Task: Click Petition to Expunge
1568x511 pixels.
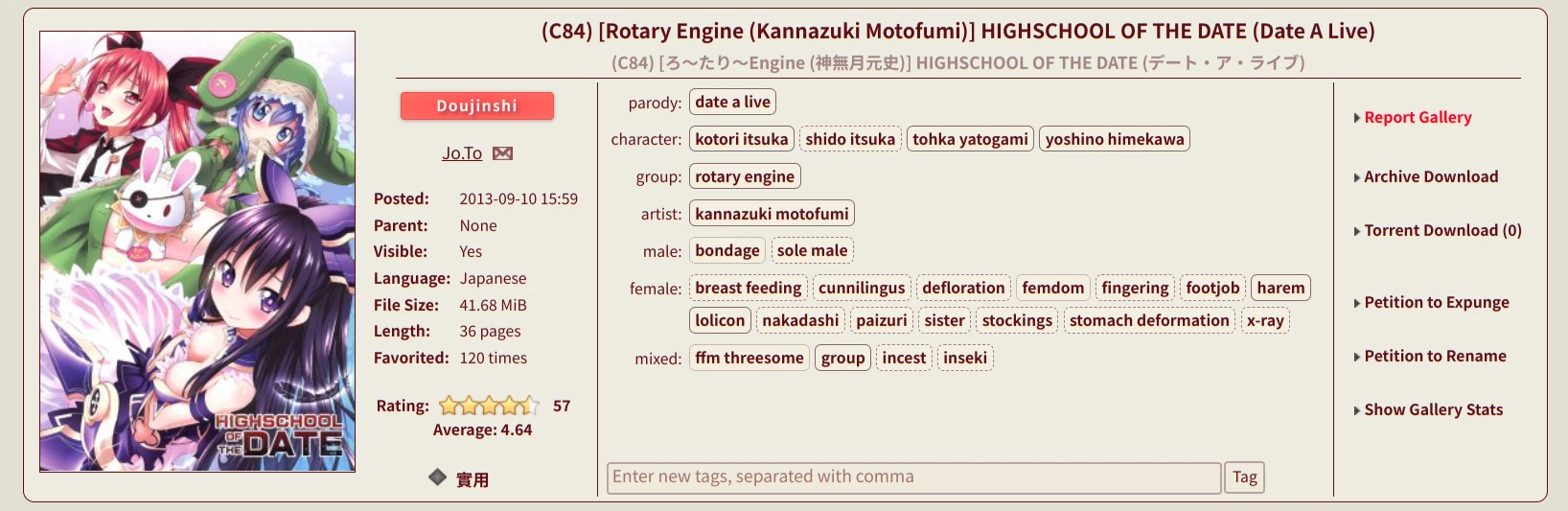Action: click(x=1437, y=302)
